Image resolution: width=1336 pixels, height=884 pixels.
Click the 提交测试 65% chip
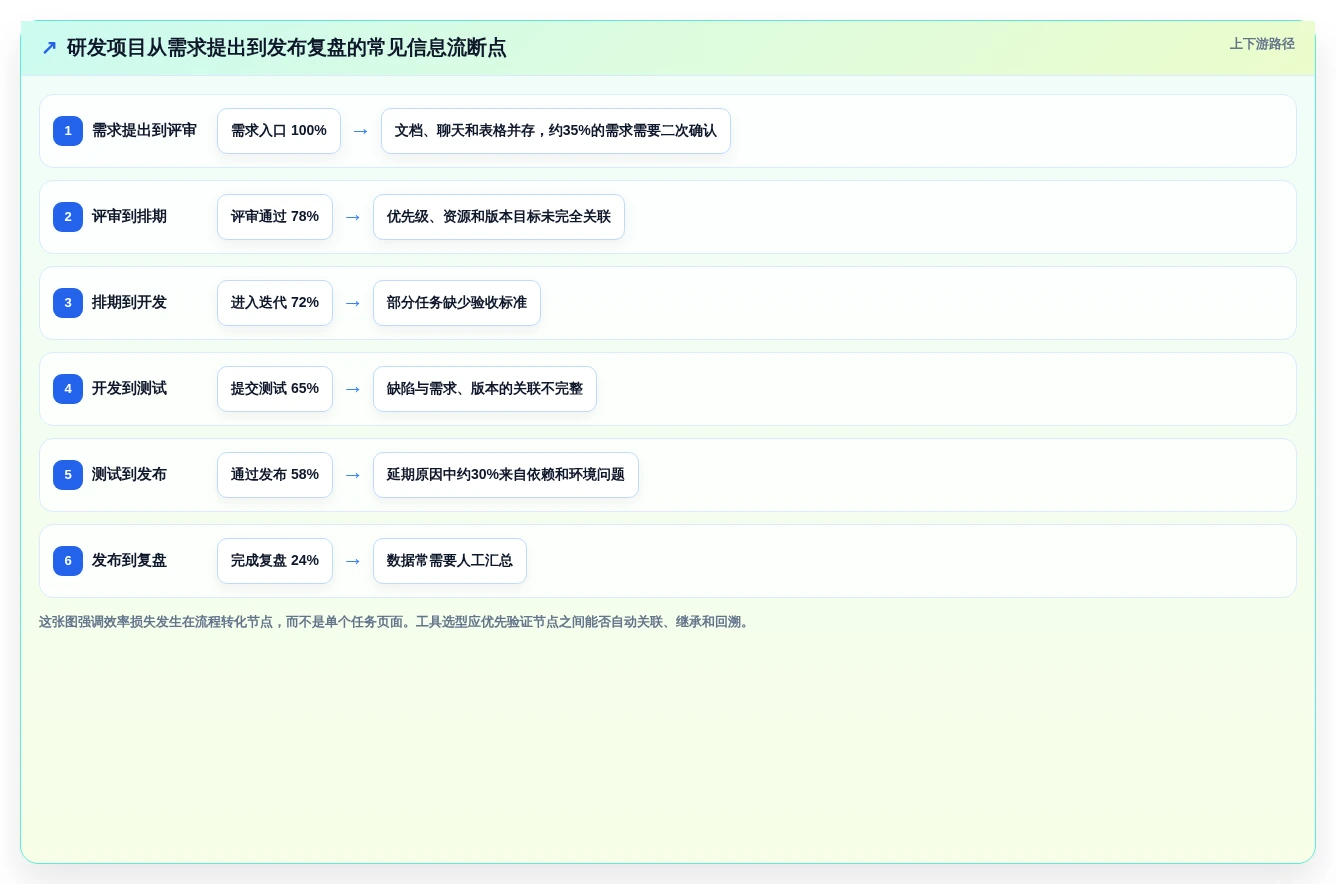pos(275,389)
